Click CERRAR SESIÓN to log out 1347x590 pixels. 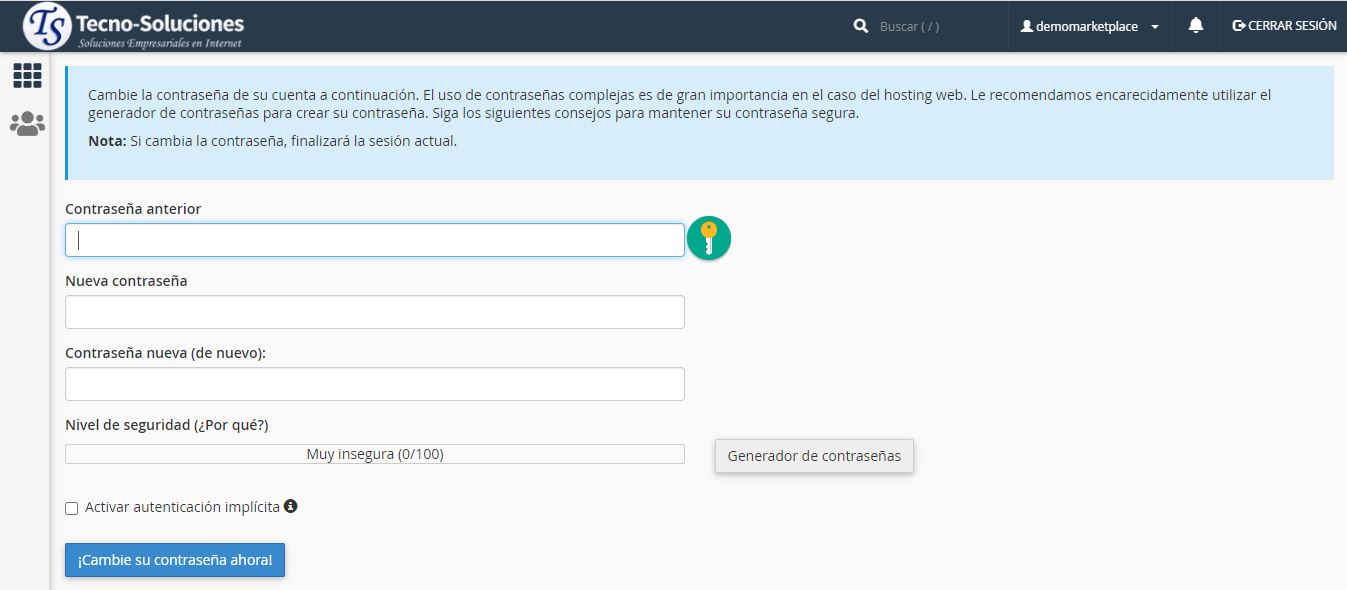point(1284,26)
